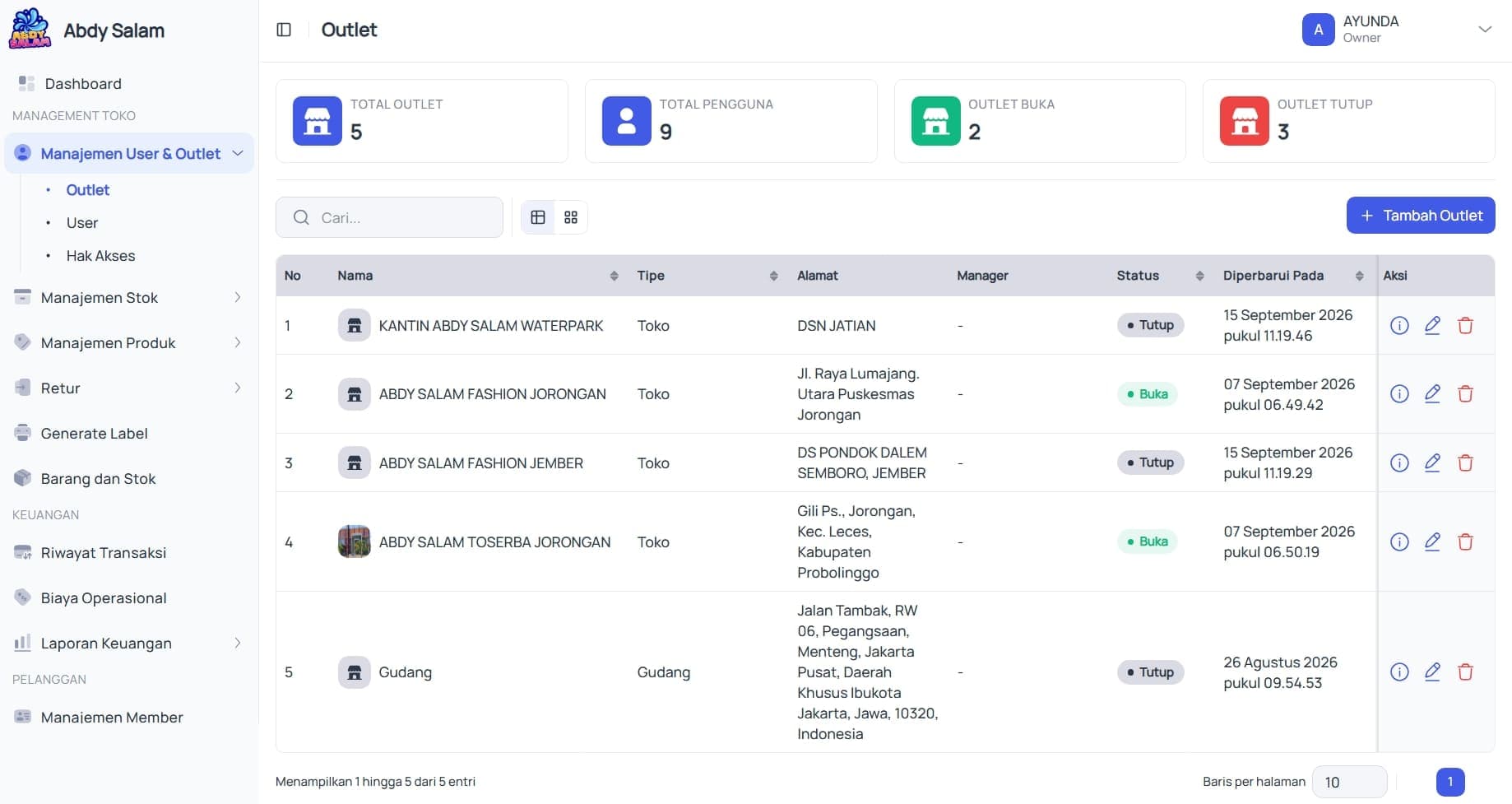Delete ABDY SALAM FASHION JEMBER outlet
The image size is (1512, 804).
[1465, 463]
